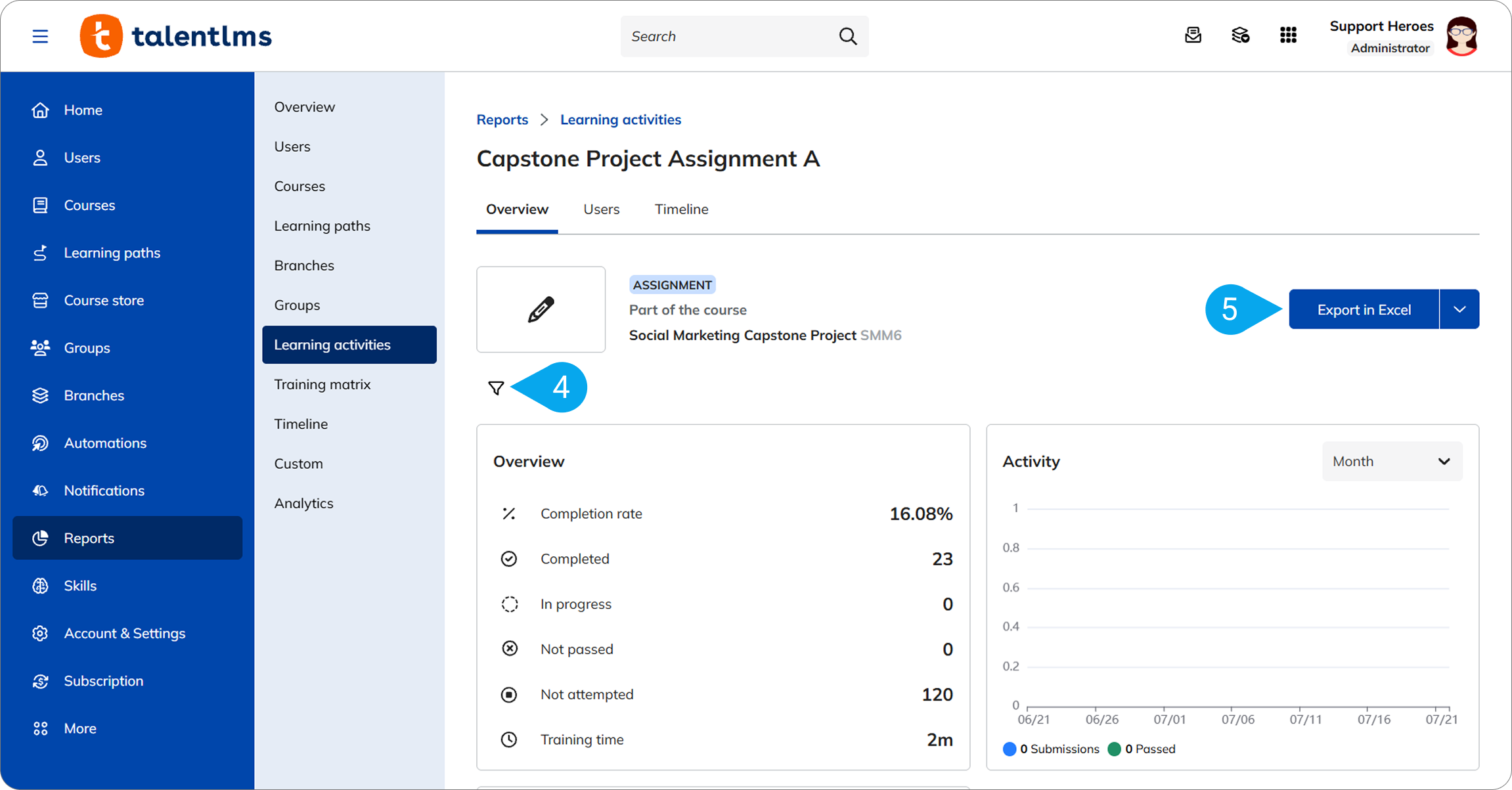Click the Not attempted stop circle icon

point(509,694)
